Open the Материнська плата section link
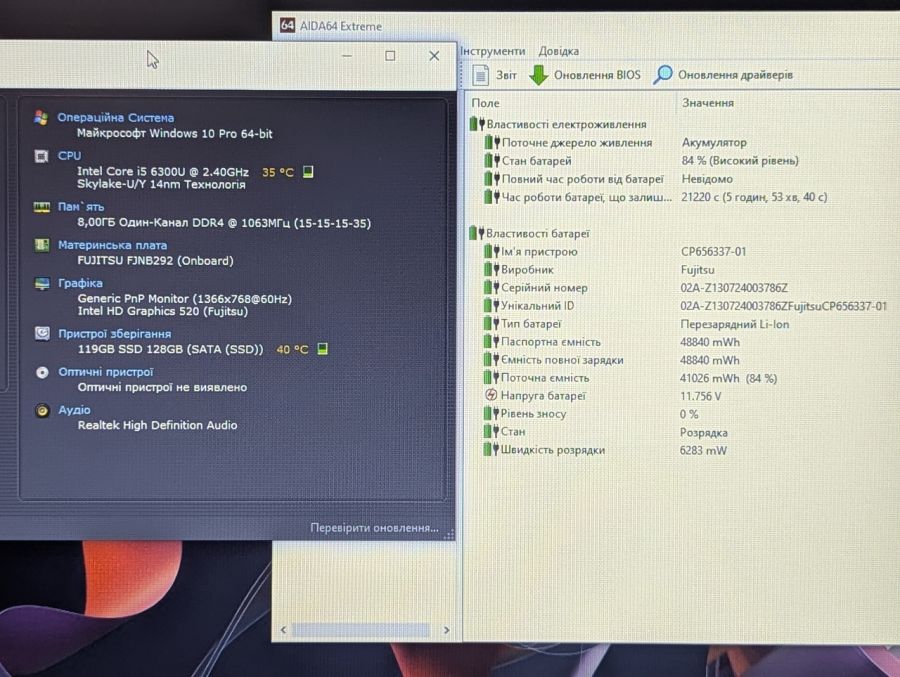 [x=112, y=245]
